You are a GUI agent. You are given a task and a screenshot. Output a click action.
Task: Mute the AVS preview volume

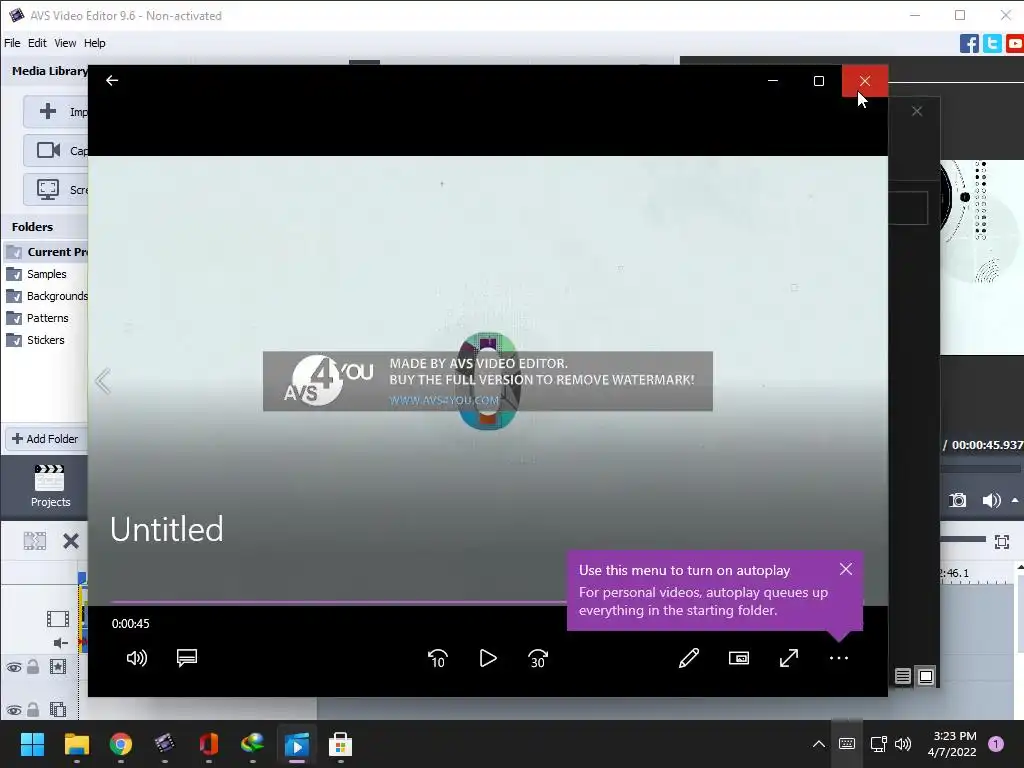991,500
